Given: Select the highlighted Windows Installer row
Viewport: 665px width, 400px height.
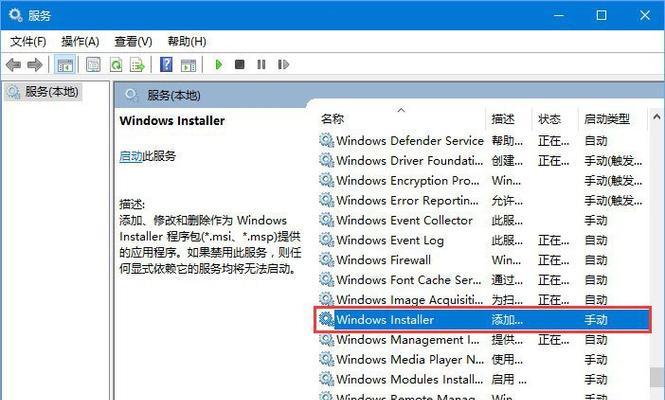Looking at the screenshot, I should tap(483, 319).
